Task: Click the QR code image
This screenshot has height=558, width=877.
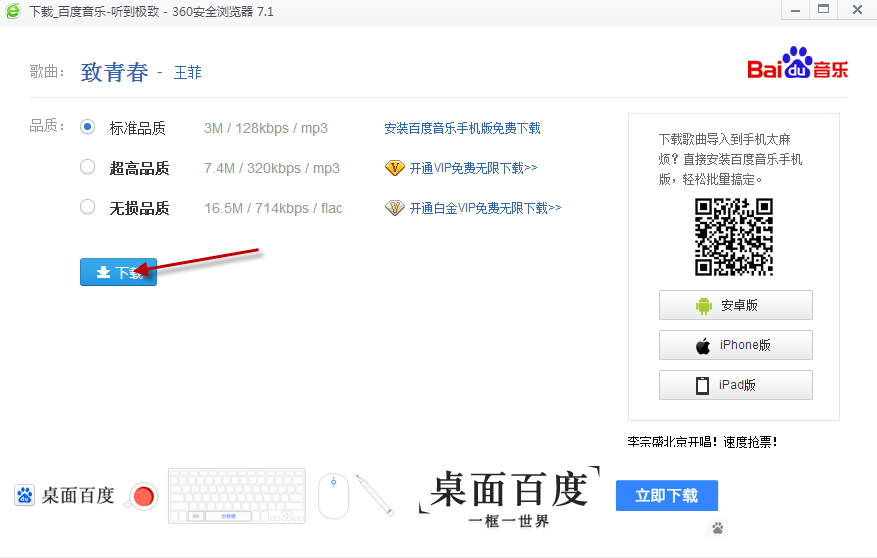Action: [735, 237]
